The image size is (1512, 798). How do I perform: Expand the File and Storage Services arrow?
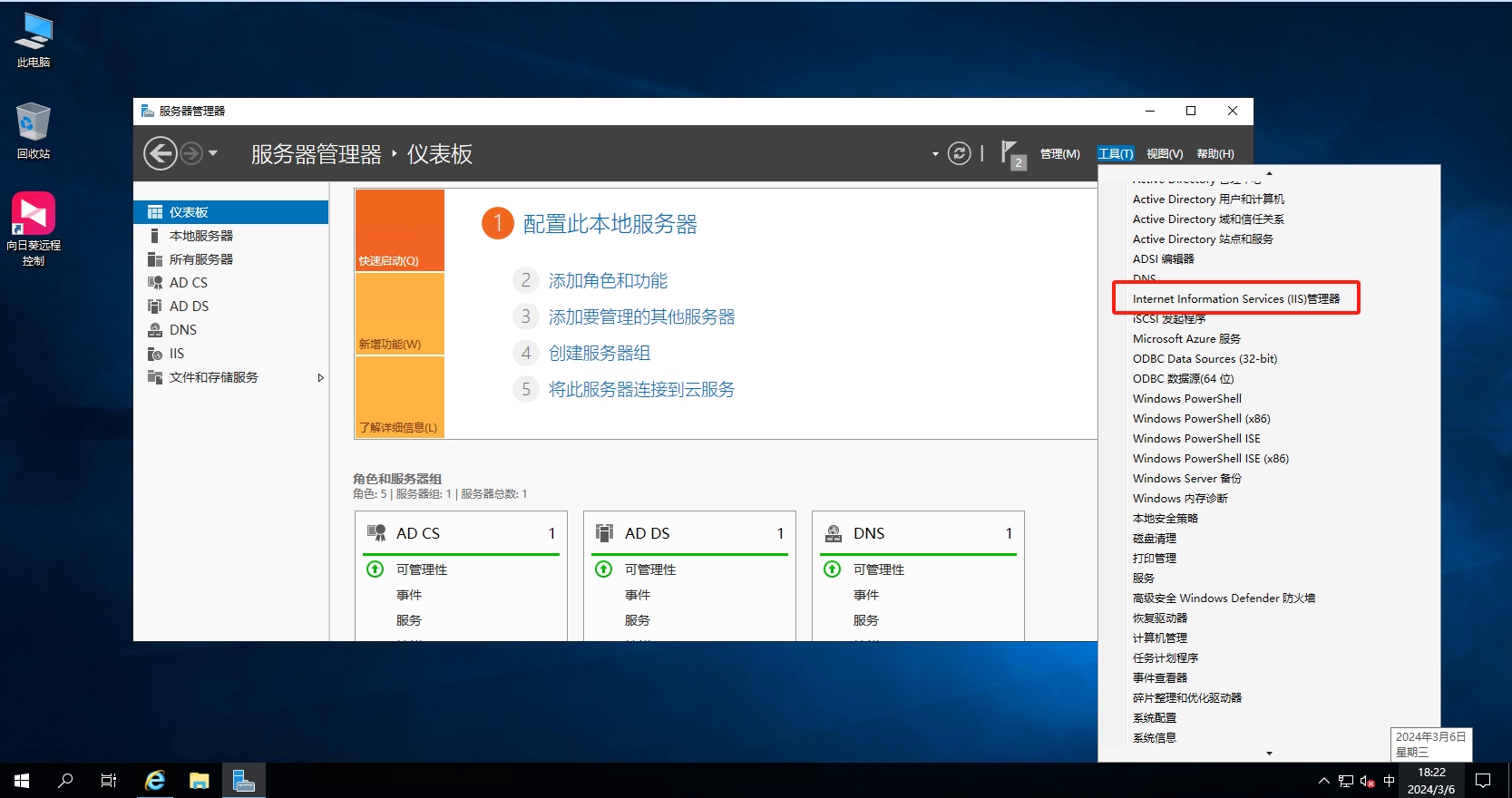point(320,377)
